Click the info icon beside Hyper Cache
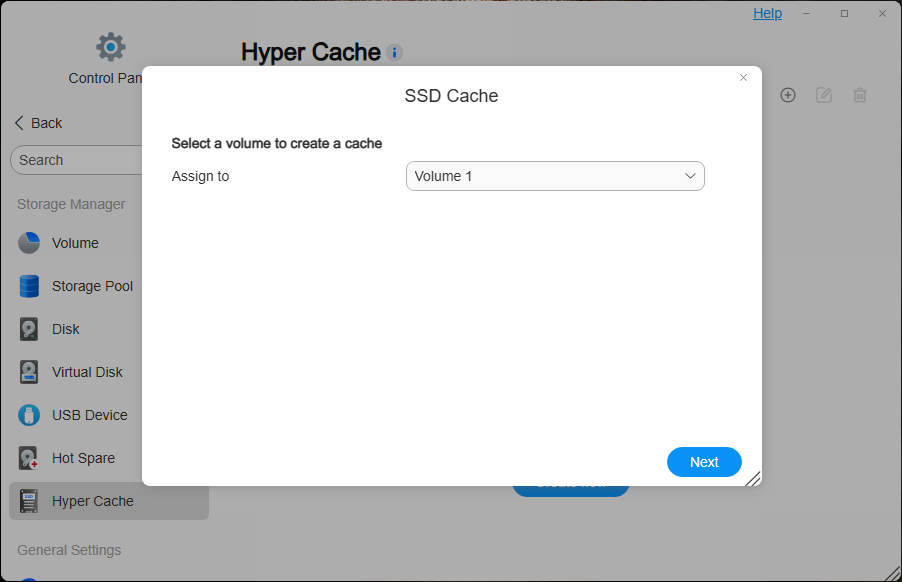Screen dimensions: 902x582 coord(395,53)
